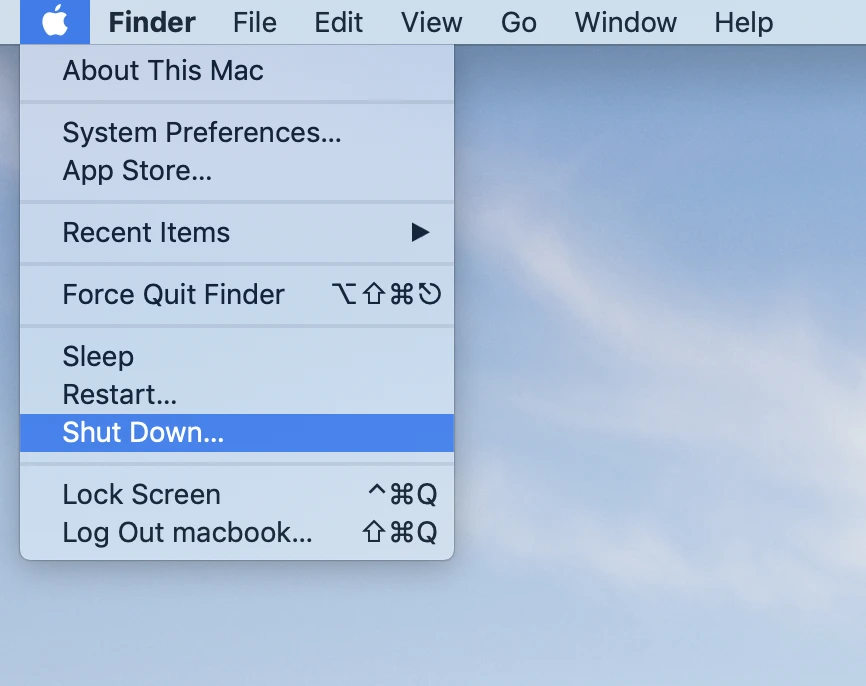Open About This Mac

163,70
